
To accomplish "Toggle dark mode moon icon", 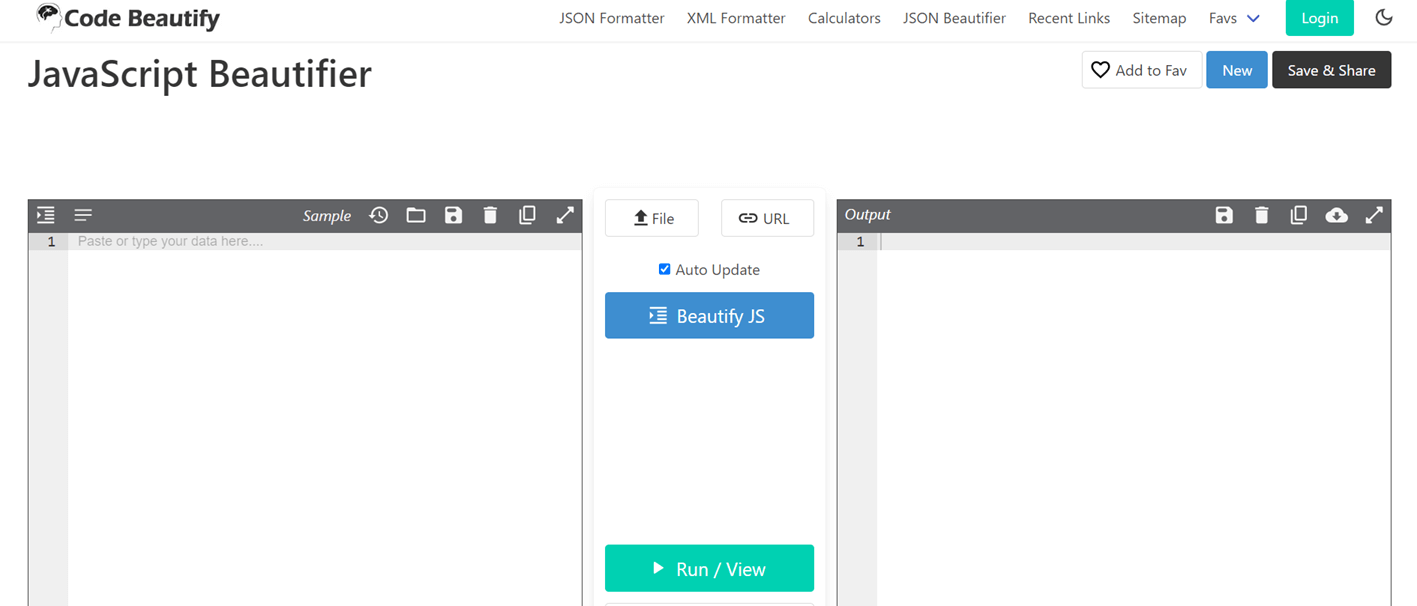I will (1384, 18).
